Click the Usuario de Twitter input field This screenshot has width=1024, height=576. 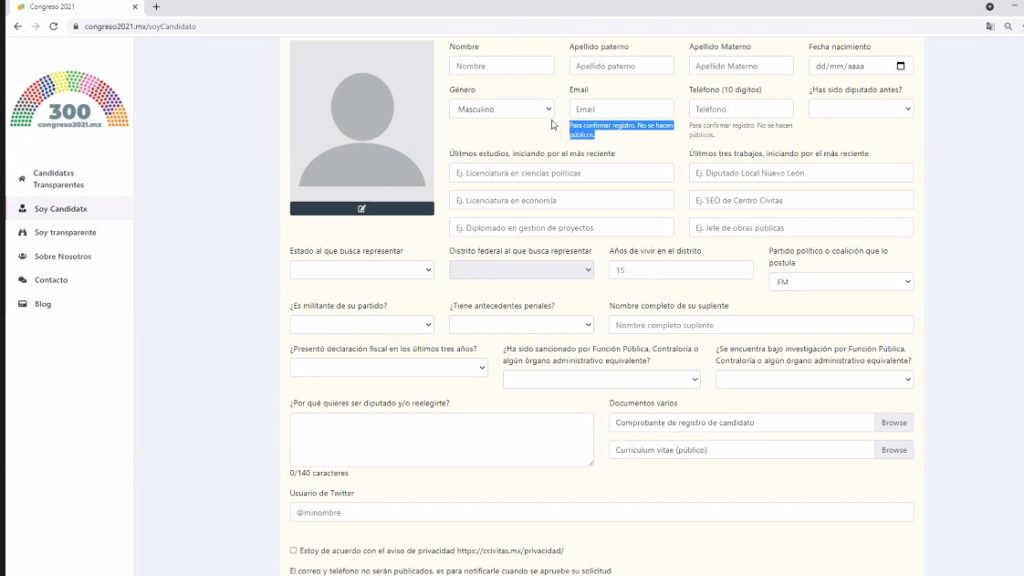coord(601,512)
